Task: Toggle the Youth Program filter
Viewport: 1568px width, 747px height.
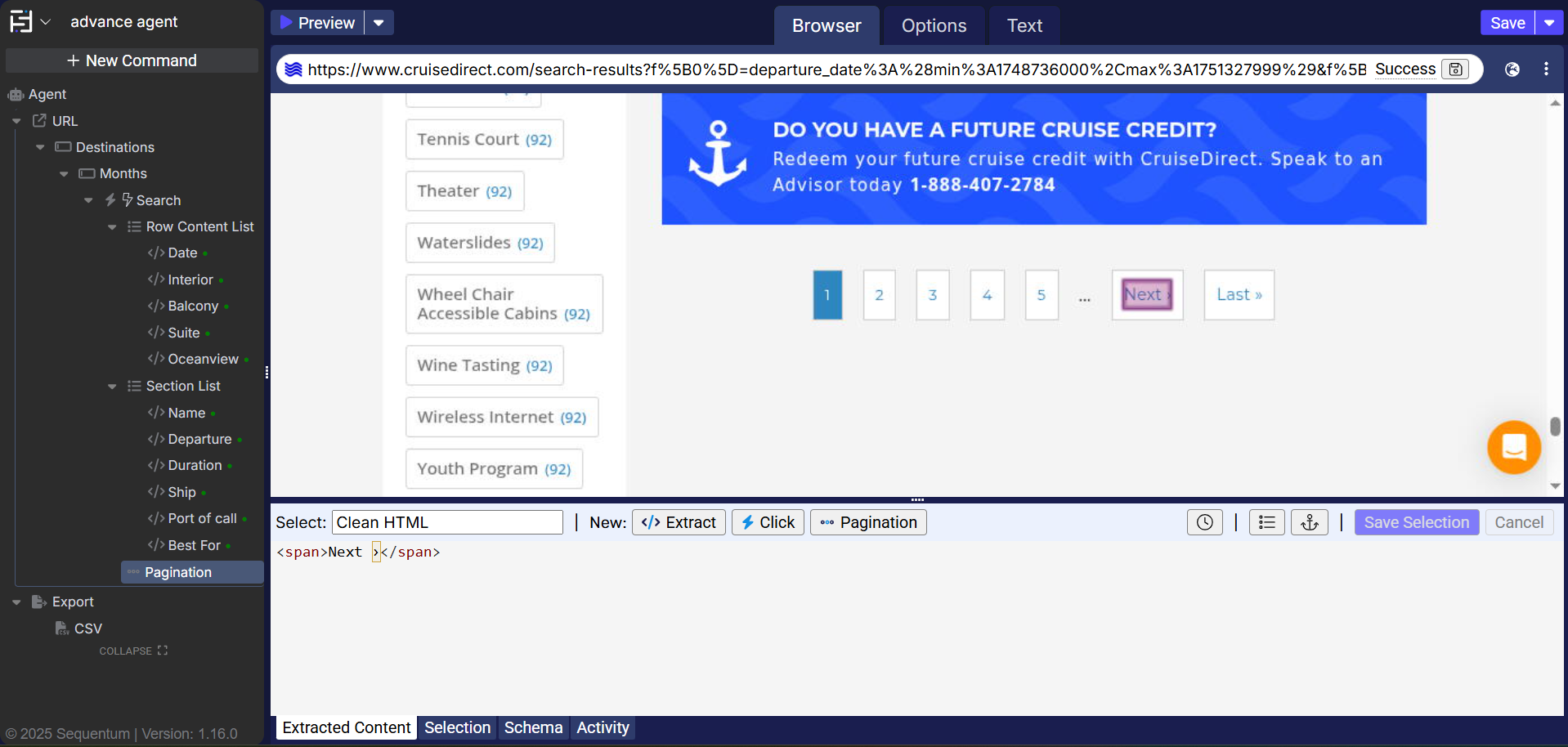Action: tap(494, 469)
